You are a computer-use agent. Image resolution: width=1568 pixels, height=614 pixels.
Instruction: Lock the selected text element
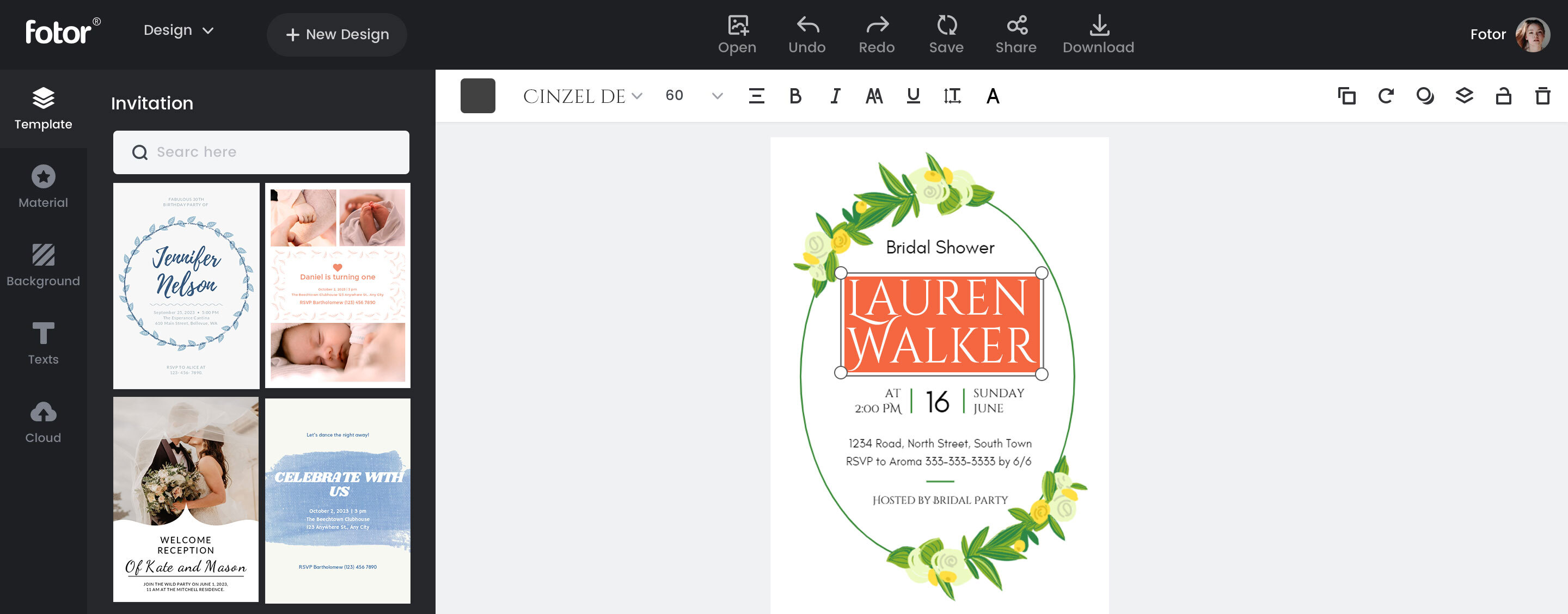coord(1503,96)
